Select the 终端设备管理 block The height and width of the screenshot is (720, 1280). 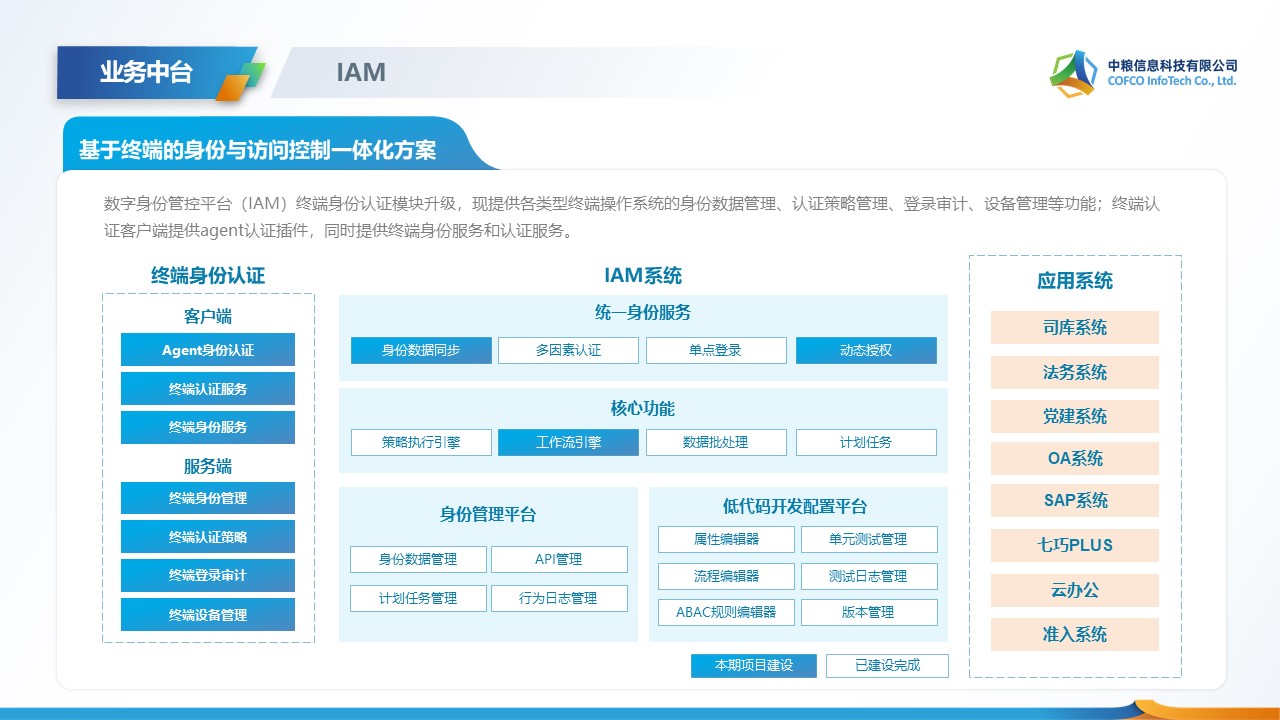click(x=208, y=615)
